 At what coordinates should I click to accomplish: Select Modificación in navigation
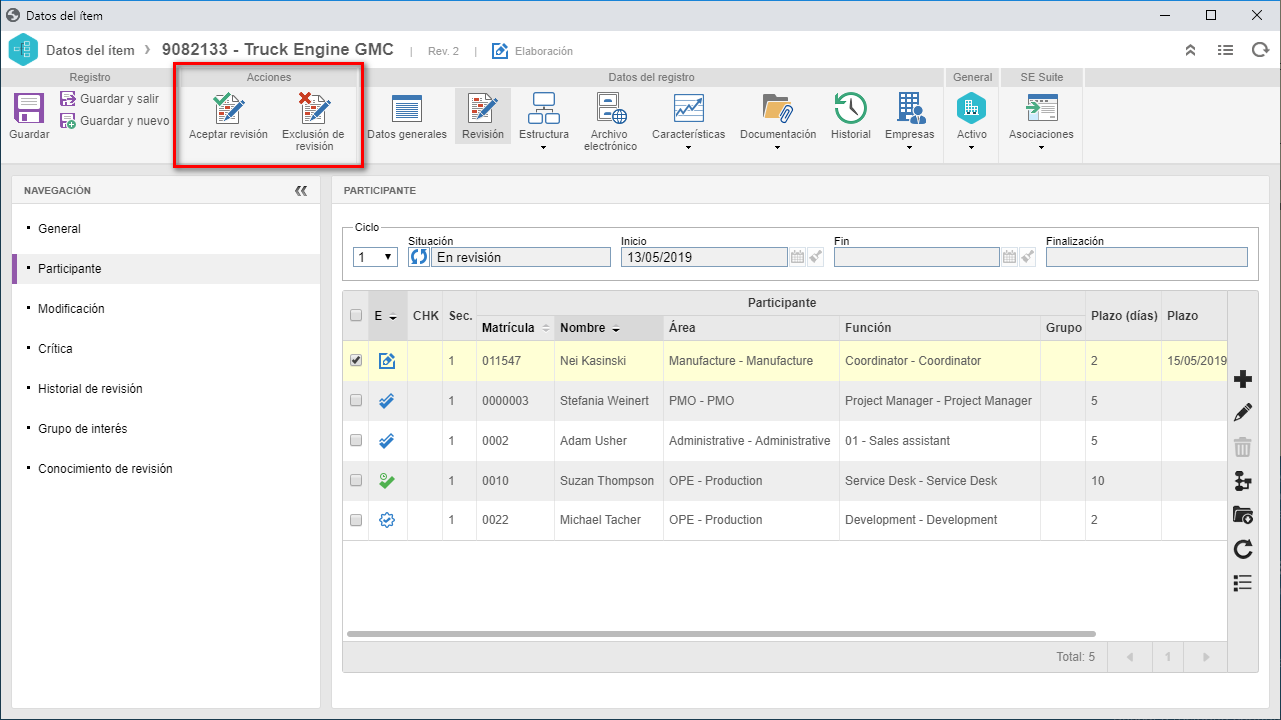coord(71,309)
